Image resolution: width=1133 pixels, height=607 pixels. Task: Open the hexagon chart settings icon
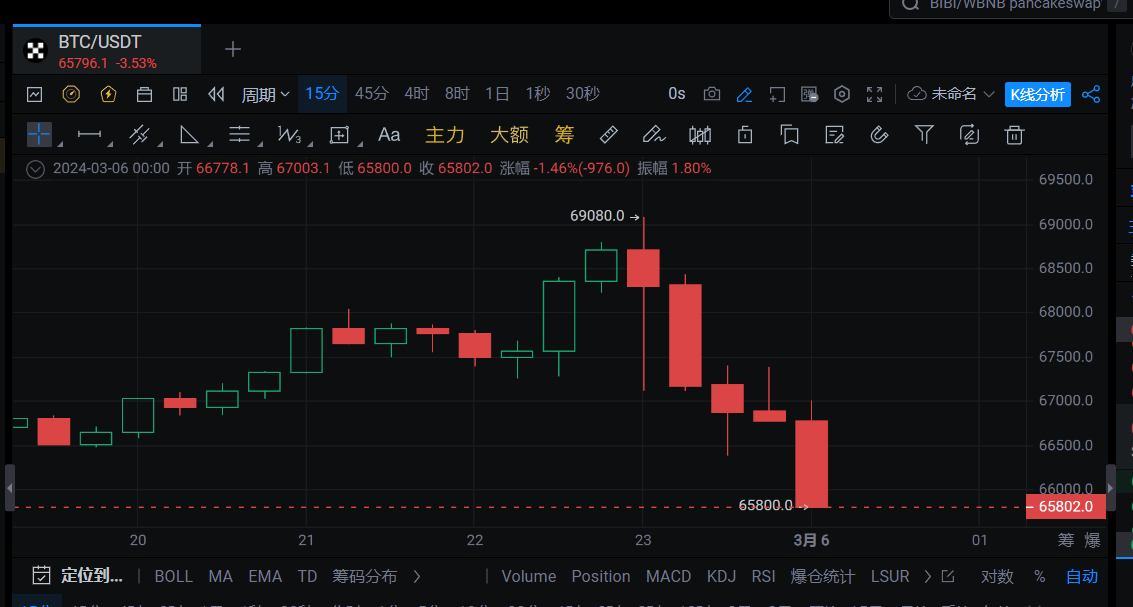[x=842, y=94]
